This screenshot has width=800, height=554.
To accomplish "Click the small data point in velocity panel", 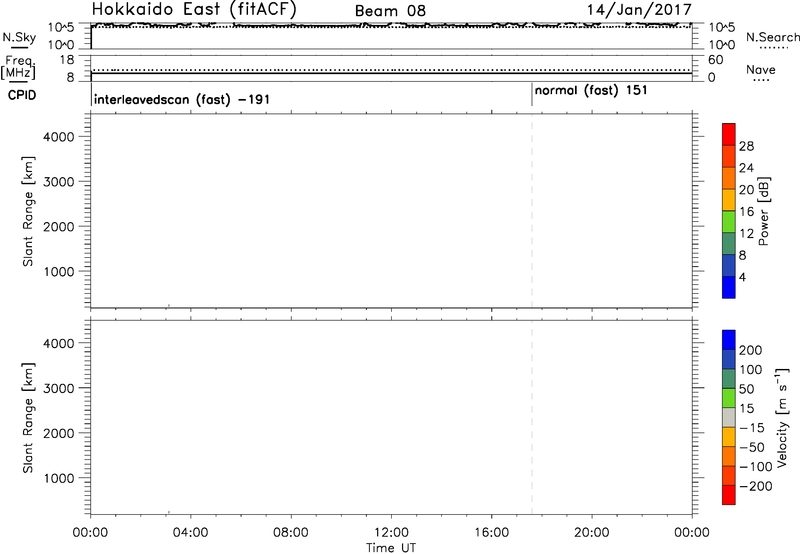I will [168, 512].
